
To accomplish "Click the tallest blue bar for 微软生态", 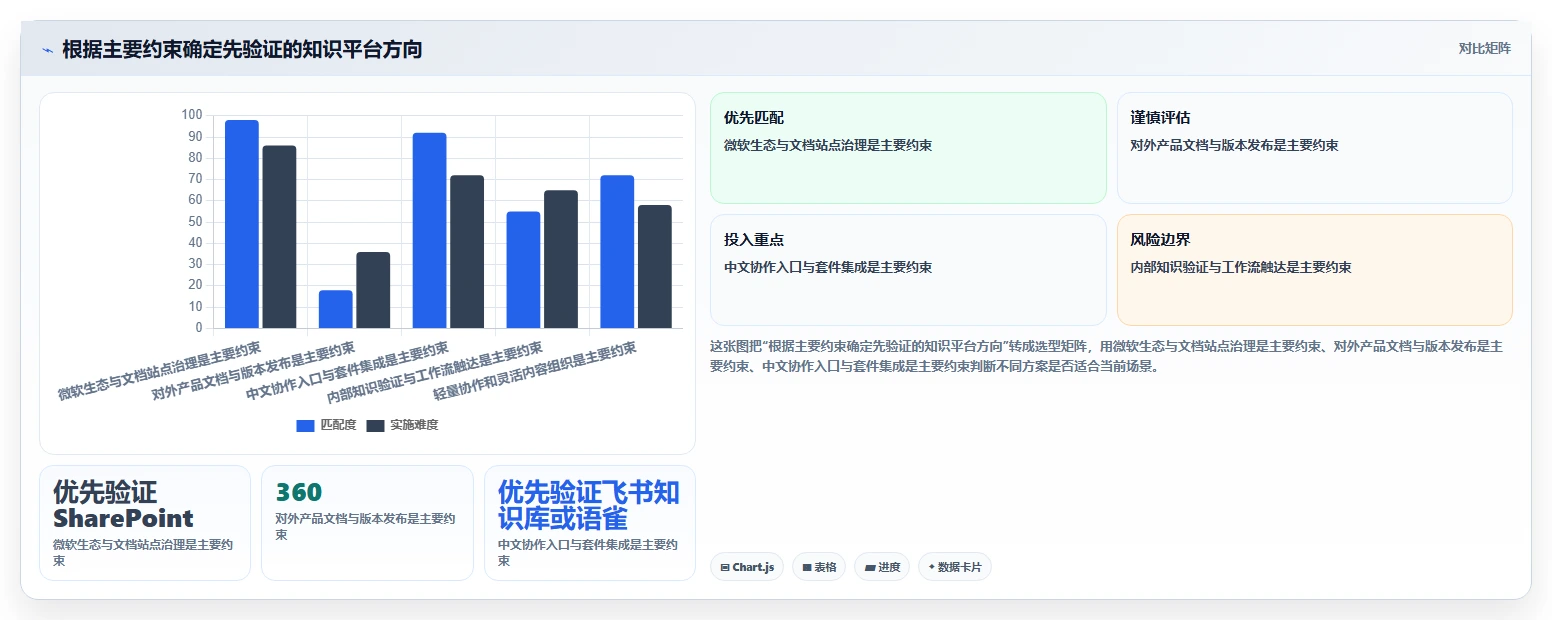I will (x=242, y=224).
